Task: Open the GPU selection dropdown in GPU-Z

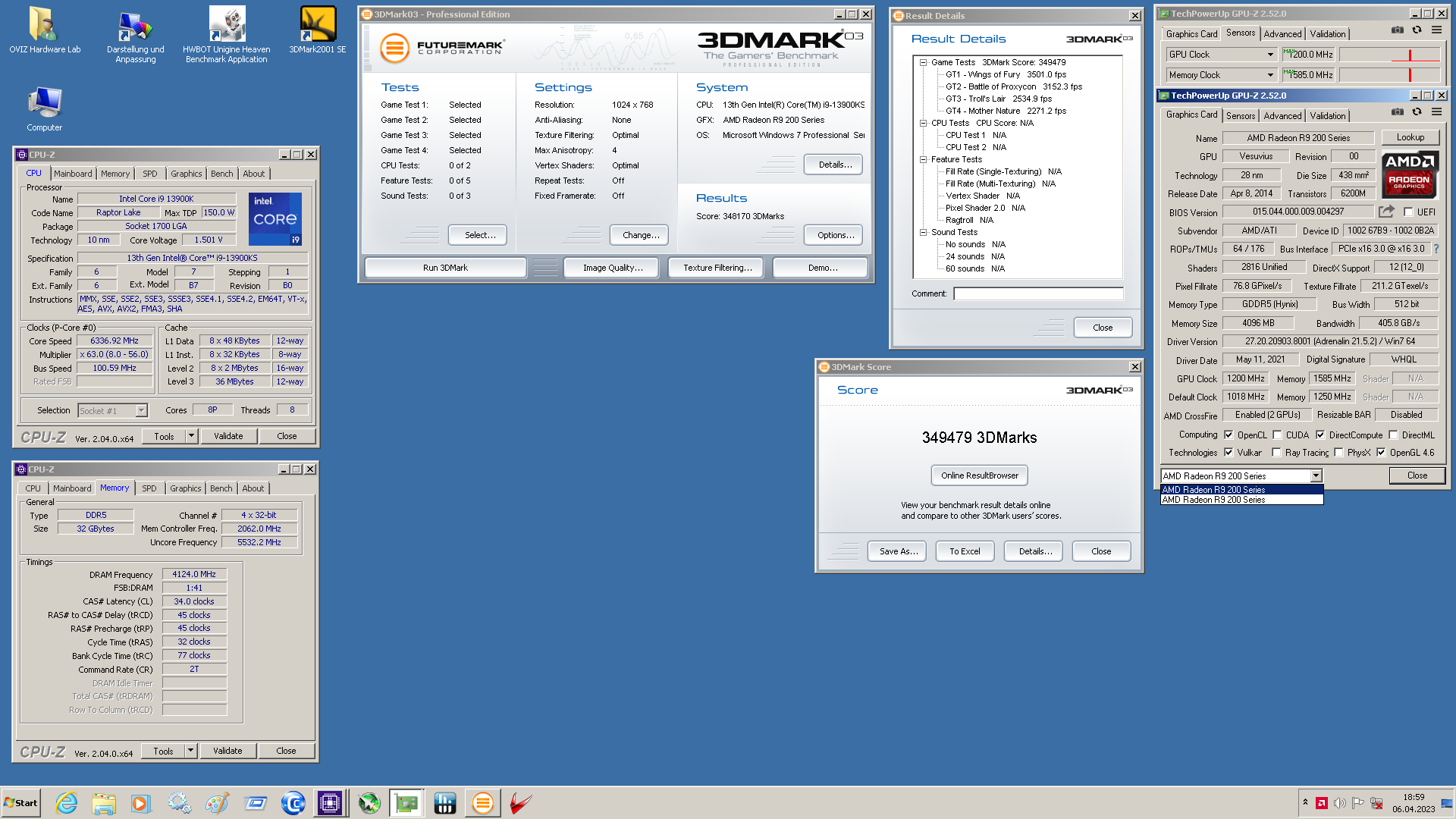Action: [x=1316, y=475]
